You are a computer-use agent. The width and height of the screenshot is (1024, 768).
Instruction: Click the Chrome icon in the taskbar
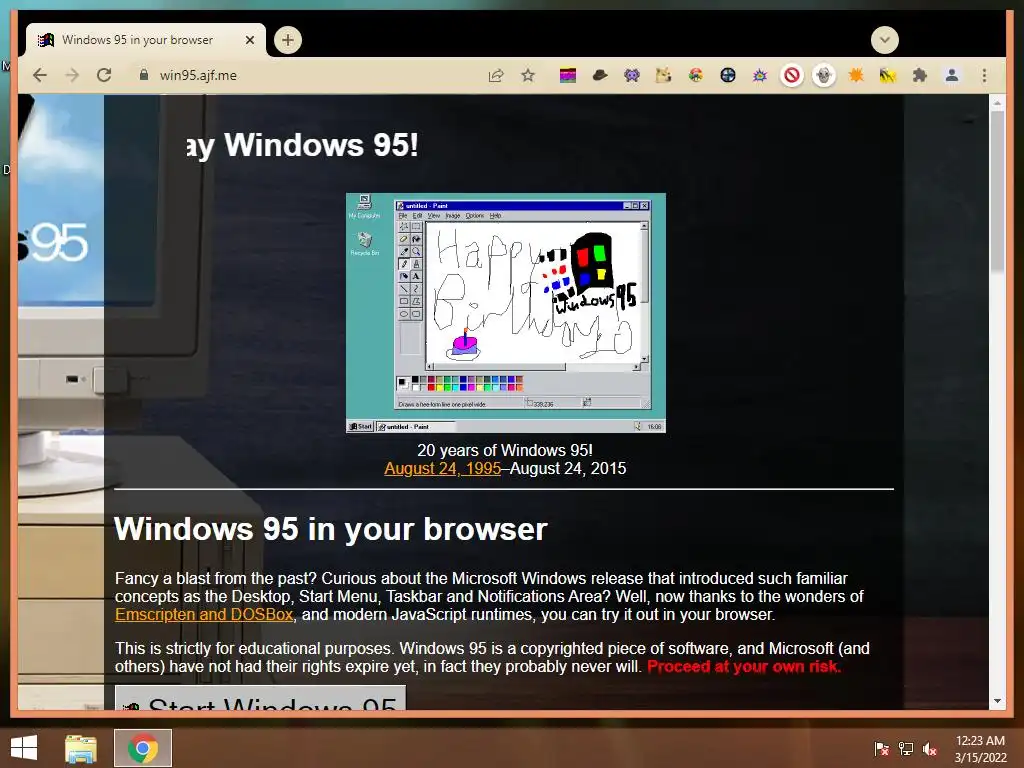(x=143, y=748)
